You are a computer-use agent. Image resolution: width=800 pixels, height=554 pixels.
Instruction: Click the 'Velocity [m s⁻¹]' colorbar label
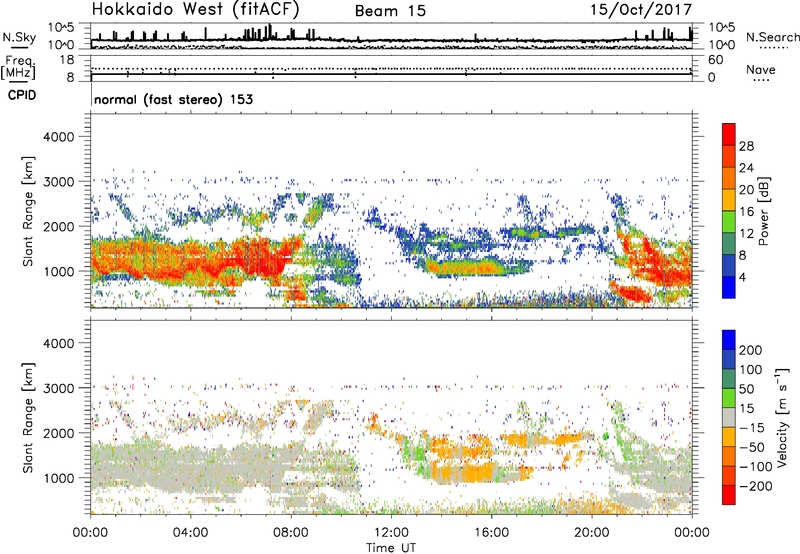point(782,417)
